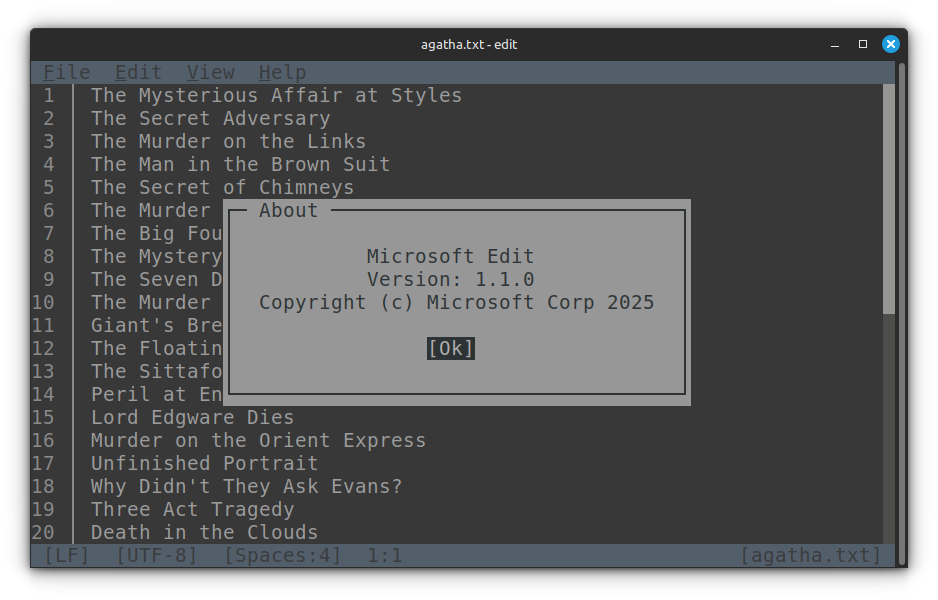Click the [LF] line-ending indicator in status bar
938x600 pixels.
pos(64,555)
